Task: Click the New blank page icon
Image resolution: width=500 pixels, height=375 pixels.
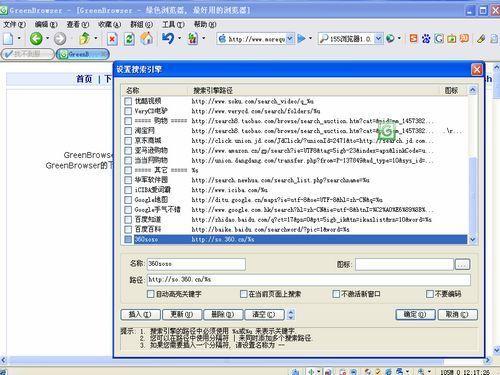Action: 8,39
